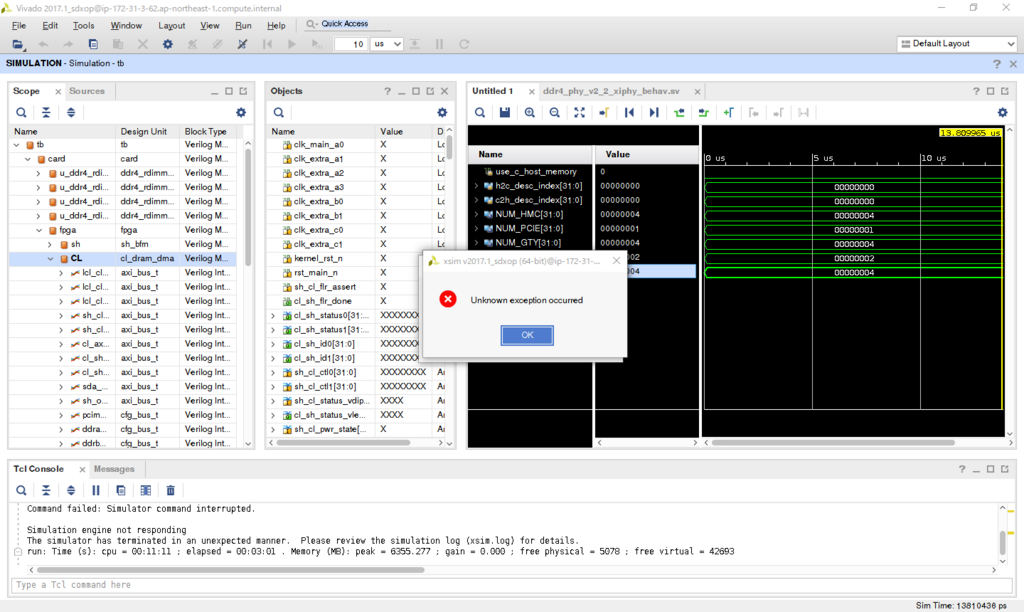1024x612 pixels.
Task: Close the exception dialog with X
Action: click(616, 261)
